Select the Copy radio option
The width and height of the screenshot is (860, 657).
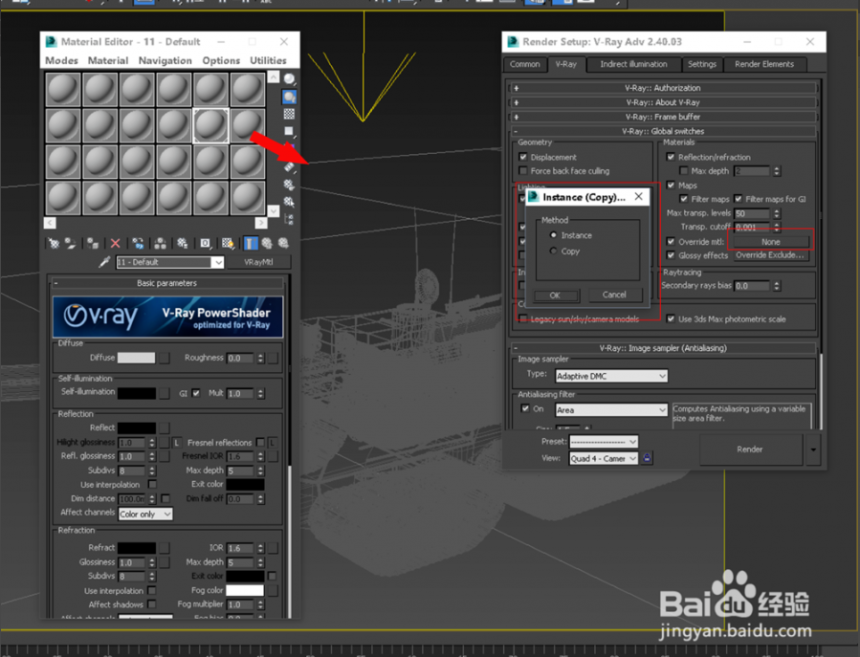(x=553, y=251)
